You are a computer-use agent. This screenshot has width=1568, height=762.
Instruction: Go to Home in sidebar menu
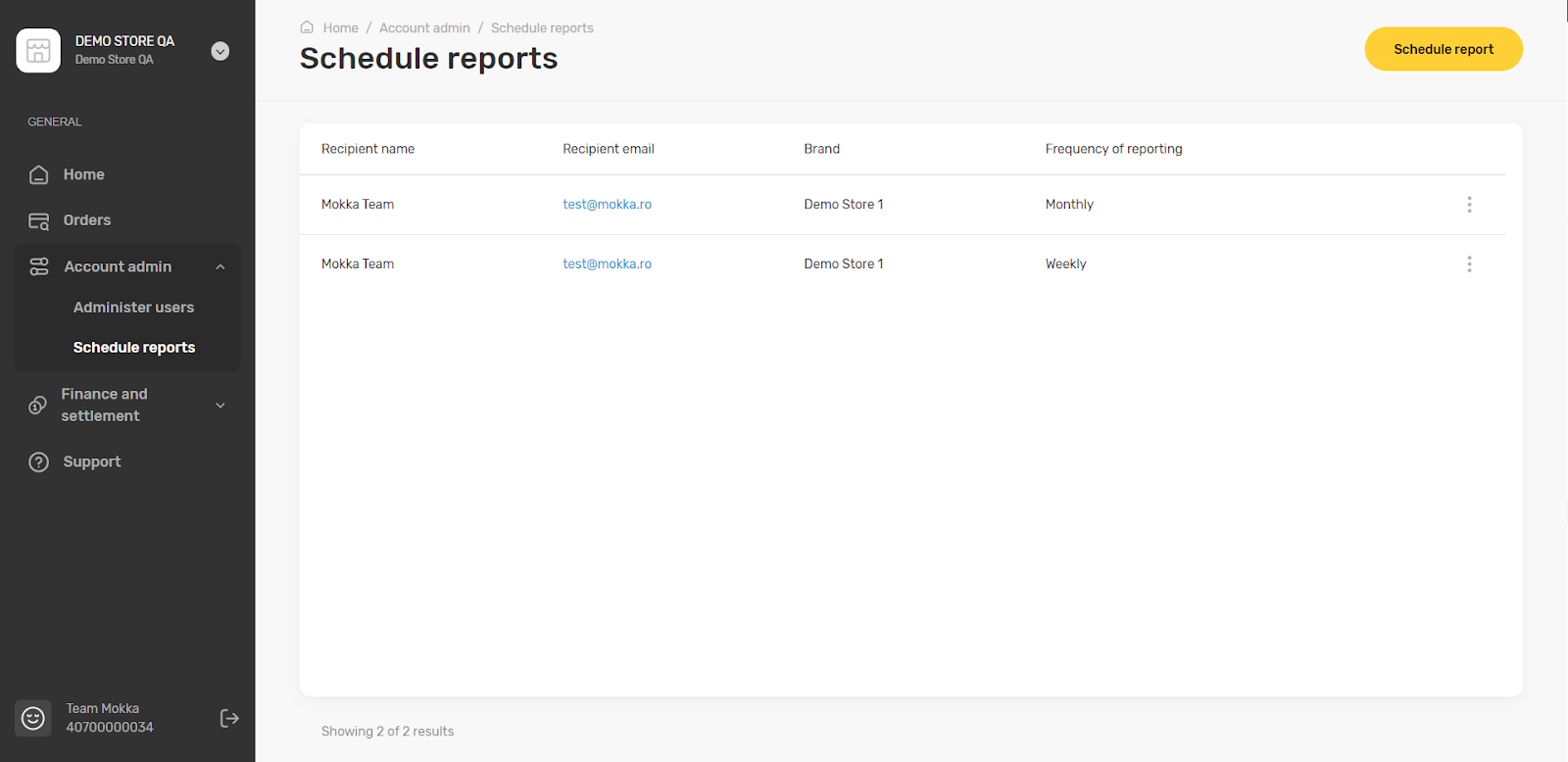83,174
